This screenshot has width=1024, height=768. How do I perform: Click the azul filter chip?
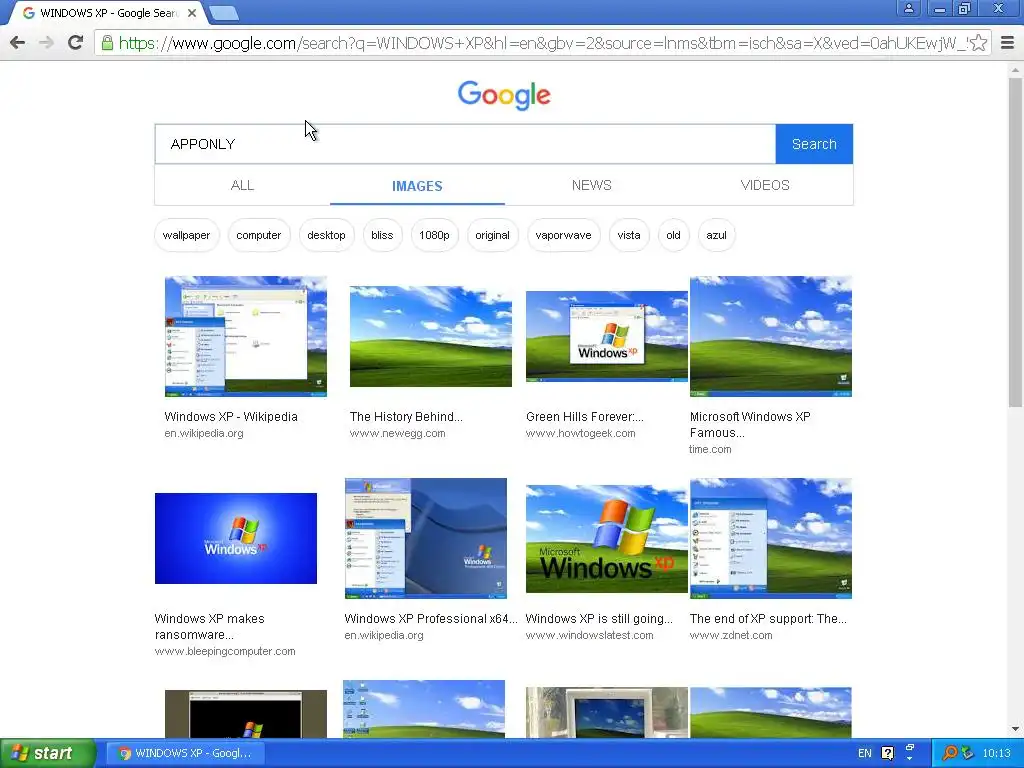[716, 235]
